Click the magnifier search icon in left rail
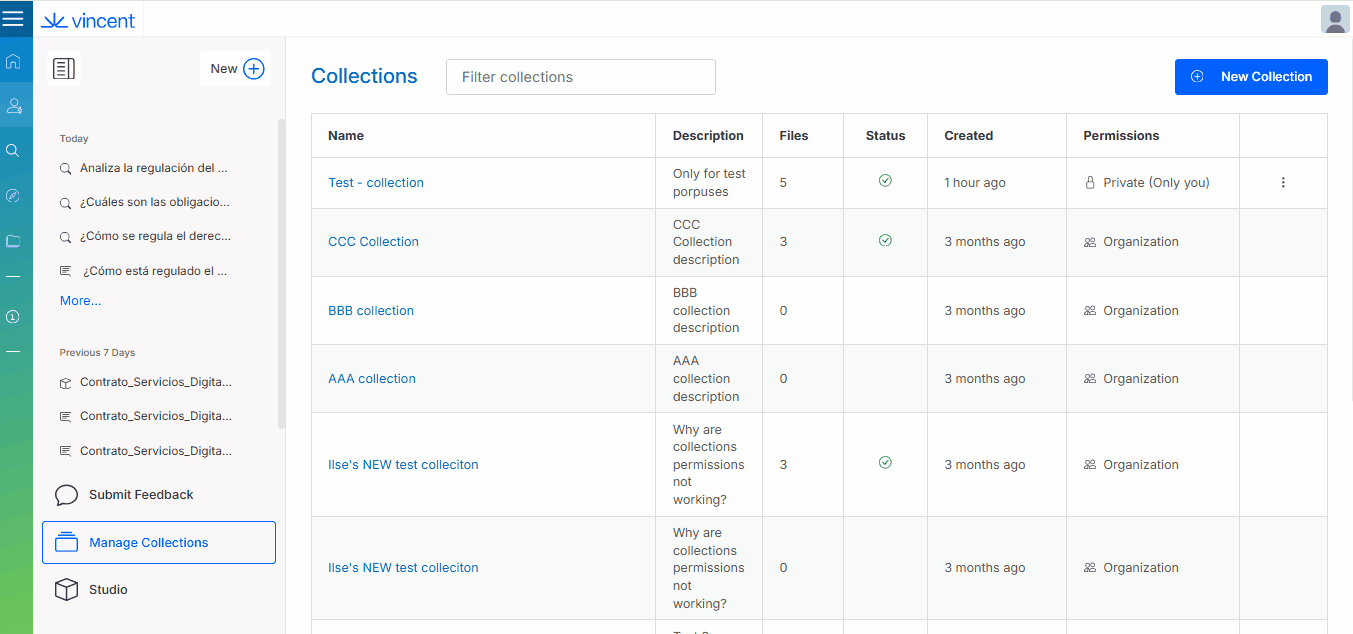 pyautogui.click(x=13, y=150)
